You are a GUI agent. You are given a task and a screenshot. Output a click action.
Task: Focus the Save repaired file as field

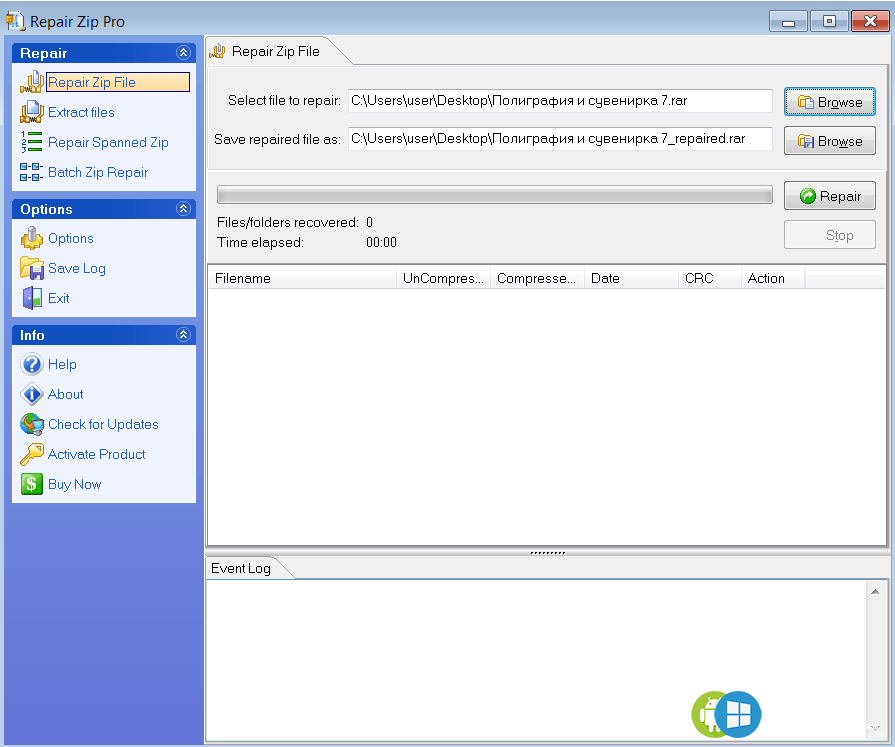[560, 139]
